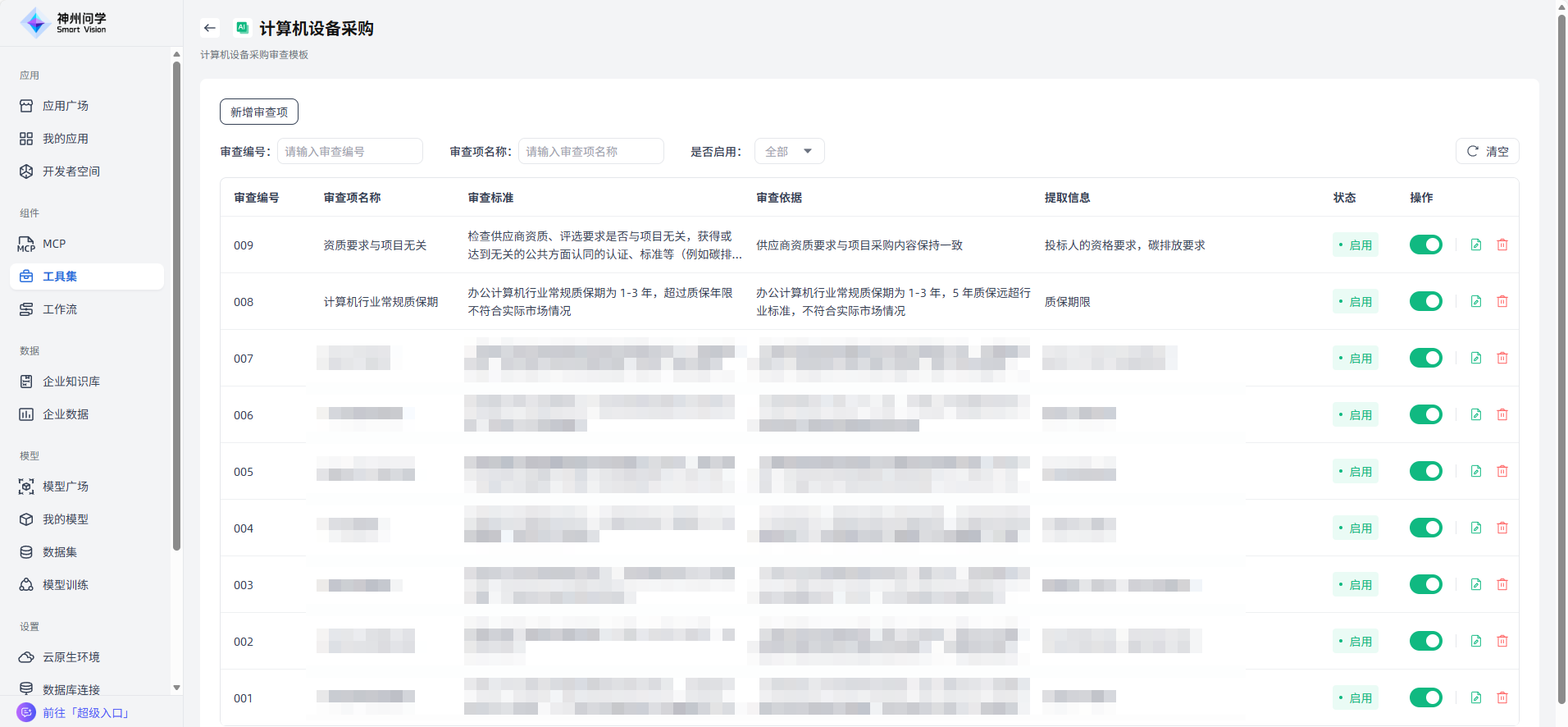
Task: Click the trash icon for row 004
Action: coord(1502,528)
